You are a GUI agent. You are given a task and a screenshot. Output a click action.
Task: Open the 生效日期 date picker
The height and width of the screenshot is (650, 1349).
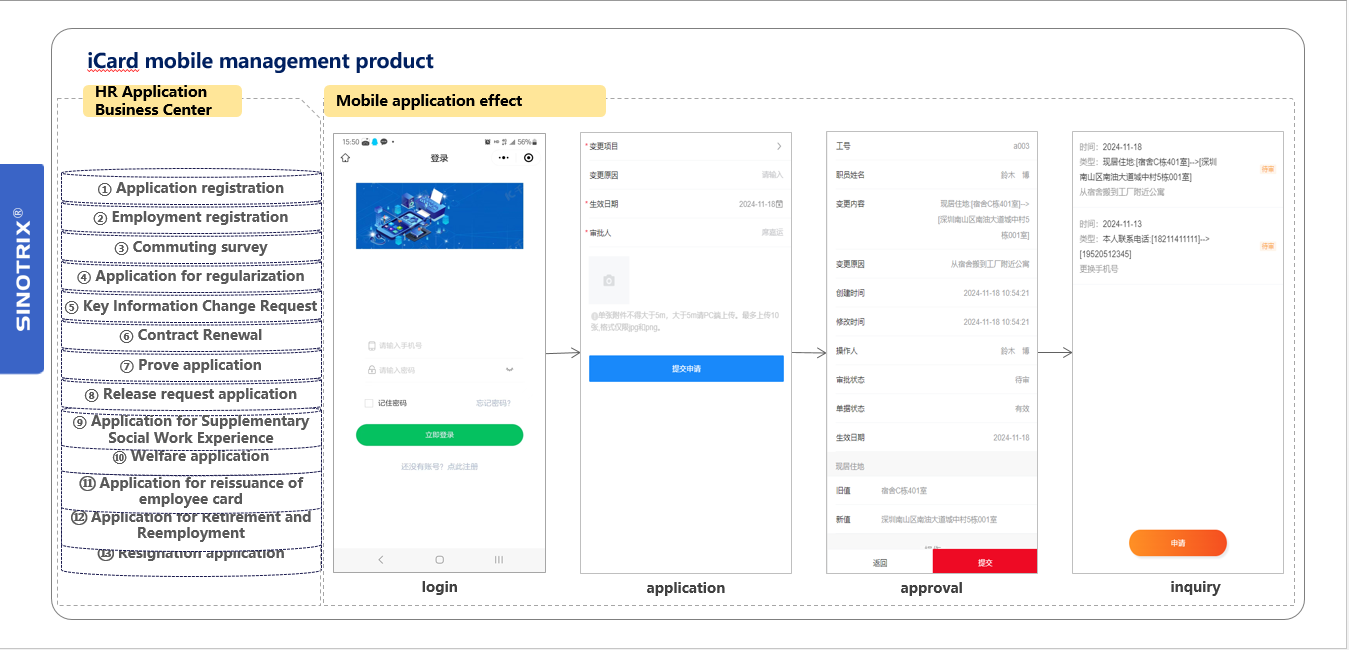(x=686, y=204)
